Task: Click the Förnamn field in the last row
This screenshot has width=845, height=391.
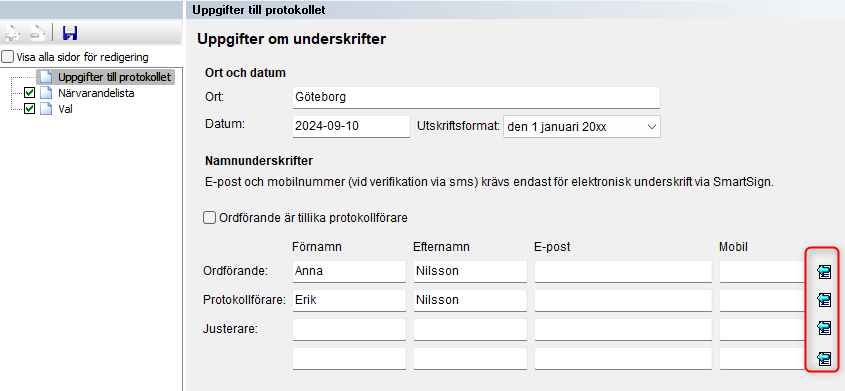Action: (349, 358)
